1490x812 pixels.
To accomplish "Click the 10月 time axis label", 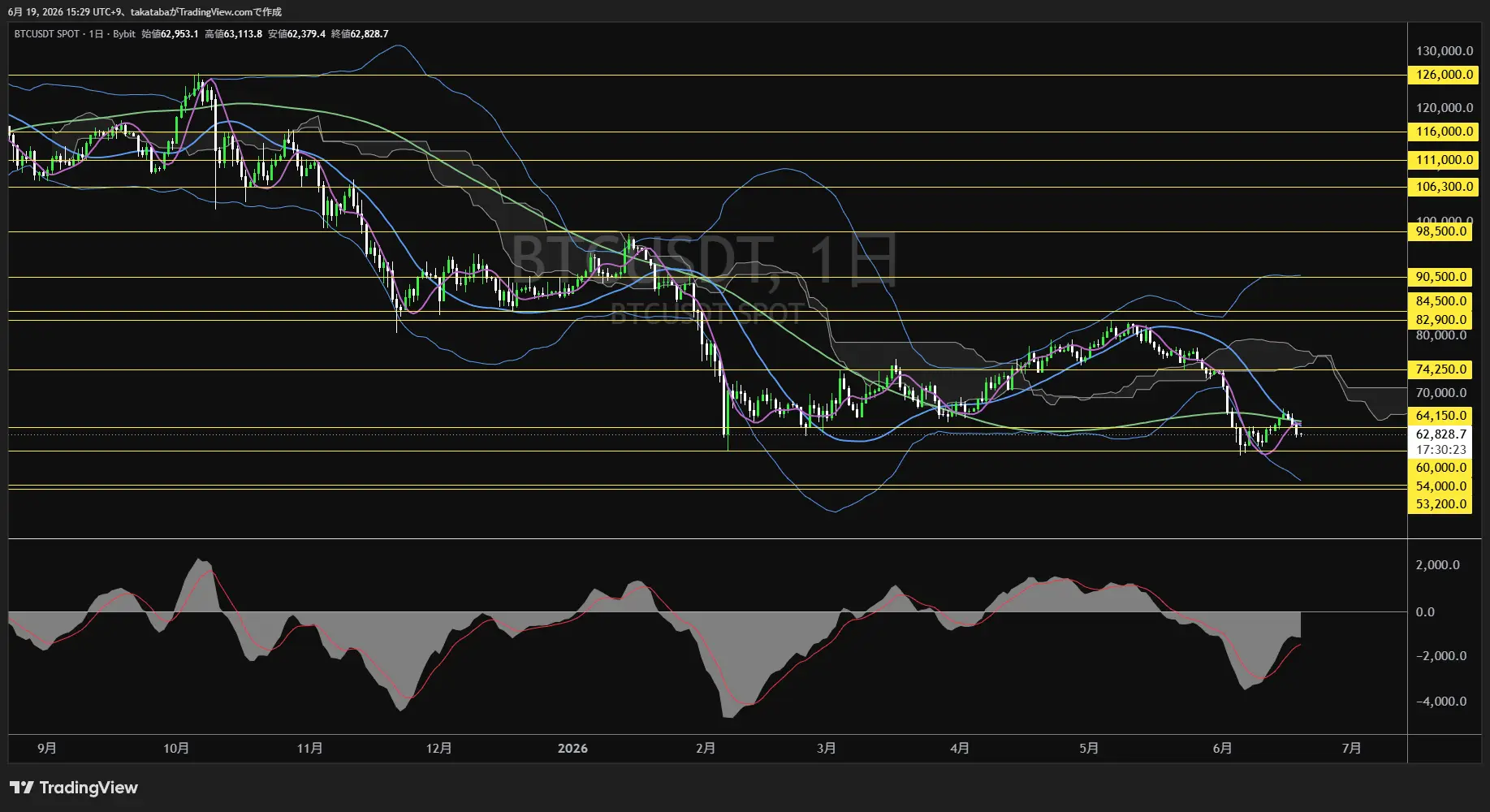I will tap(176, 749).
